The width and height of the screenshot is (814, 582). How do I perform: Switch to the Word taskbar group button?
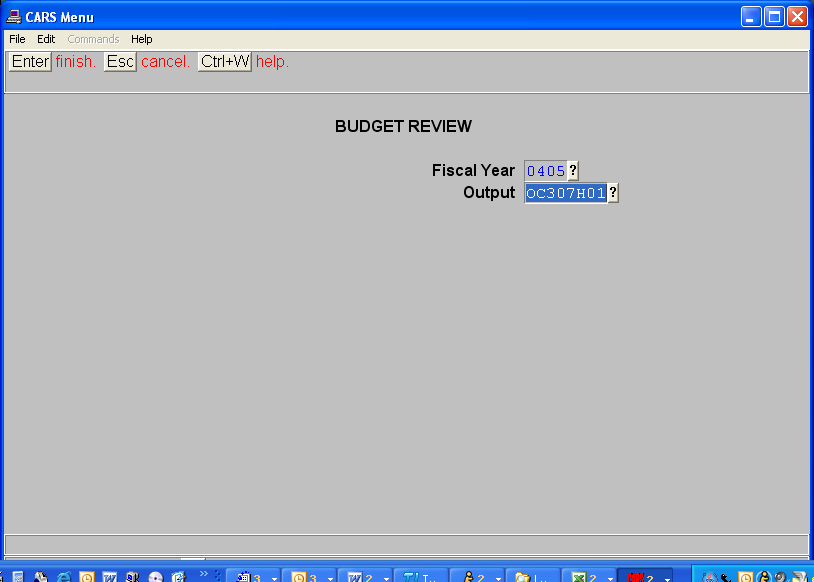tap(360, 577)
